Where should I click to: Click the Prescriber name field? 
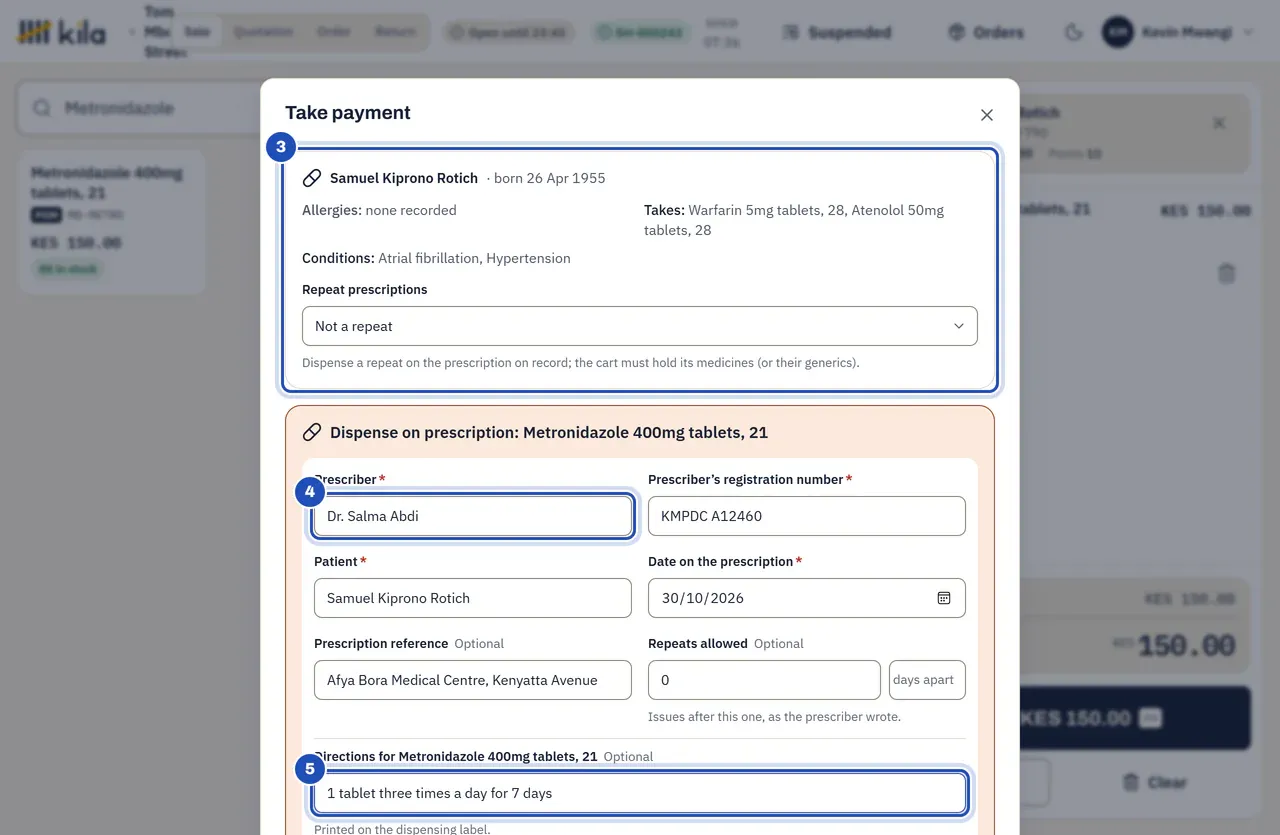pyautogui.click(x=473, y=516)
